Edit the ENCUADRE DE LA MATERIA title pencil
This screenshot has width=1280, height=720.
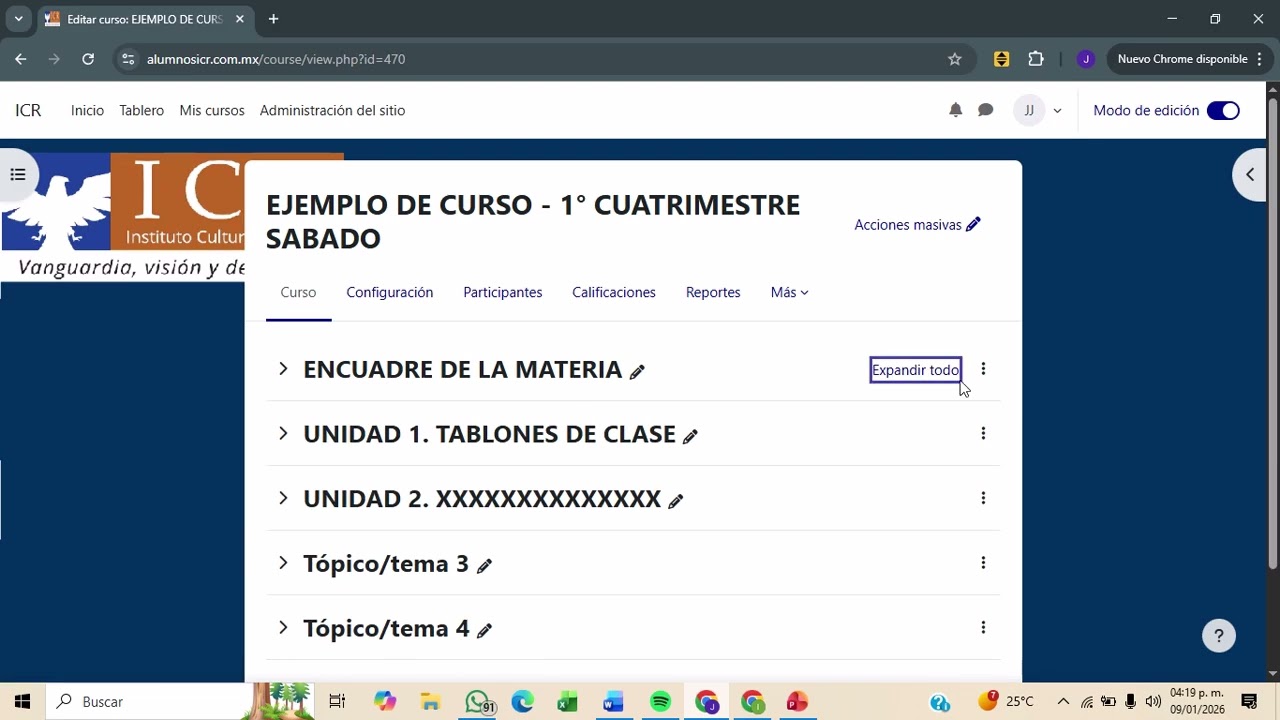pos(637,372)
